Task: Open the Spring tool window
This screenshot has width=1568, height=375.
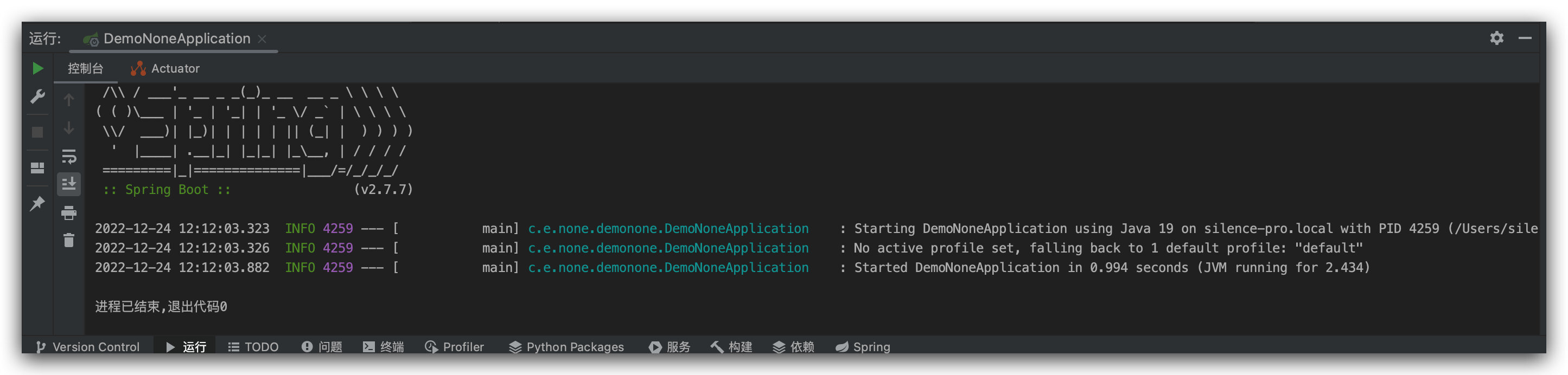Action: click(863, 347)
